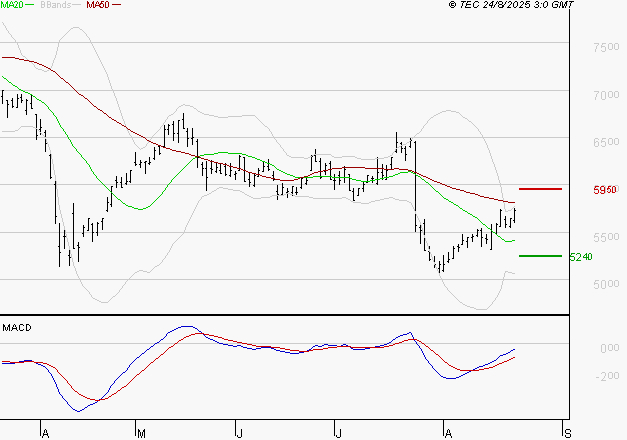The height and width of the screenshot is (440, 627).
Task: Click the 7500 price axis label
Action: pyautogui.click(x=606, y=47)
